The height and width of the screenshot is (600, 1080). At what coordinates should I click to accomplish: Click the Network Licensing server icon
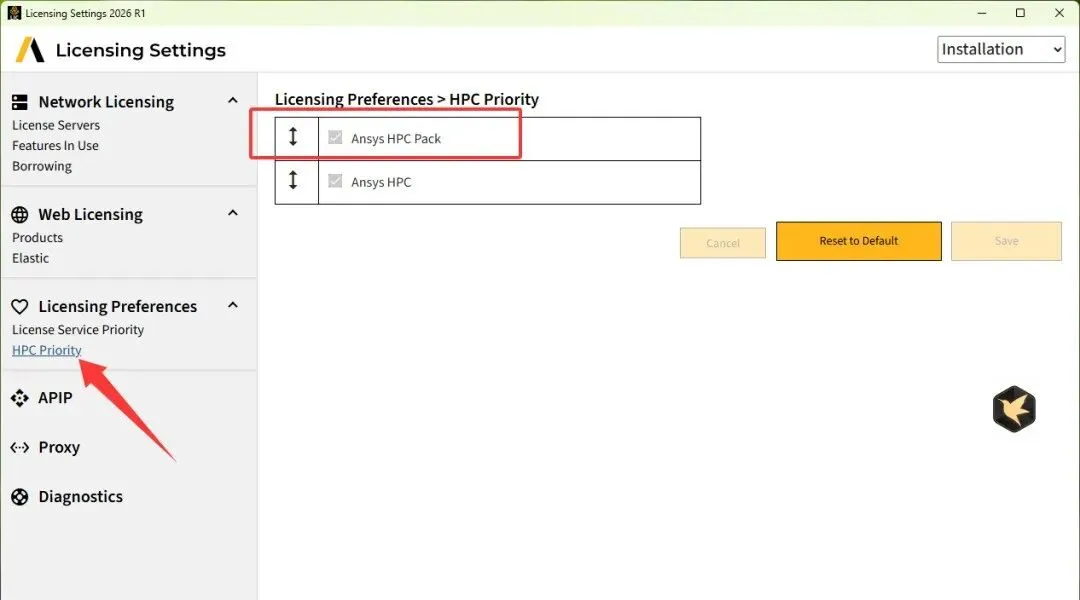point(20,102)
